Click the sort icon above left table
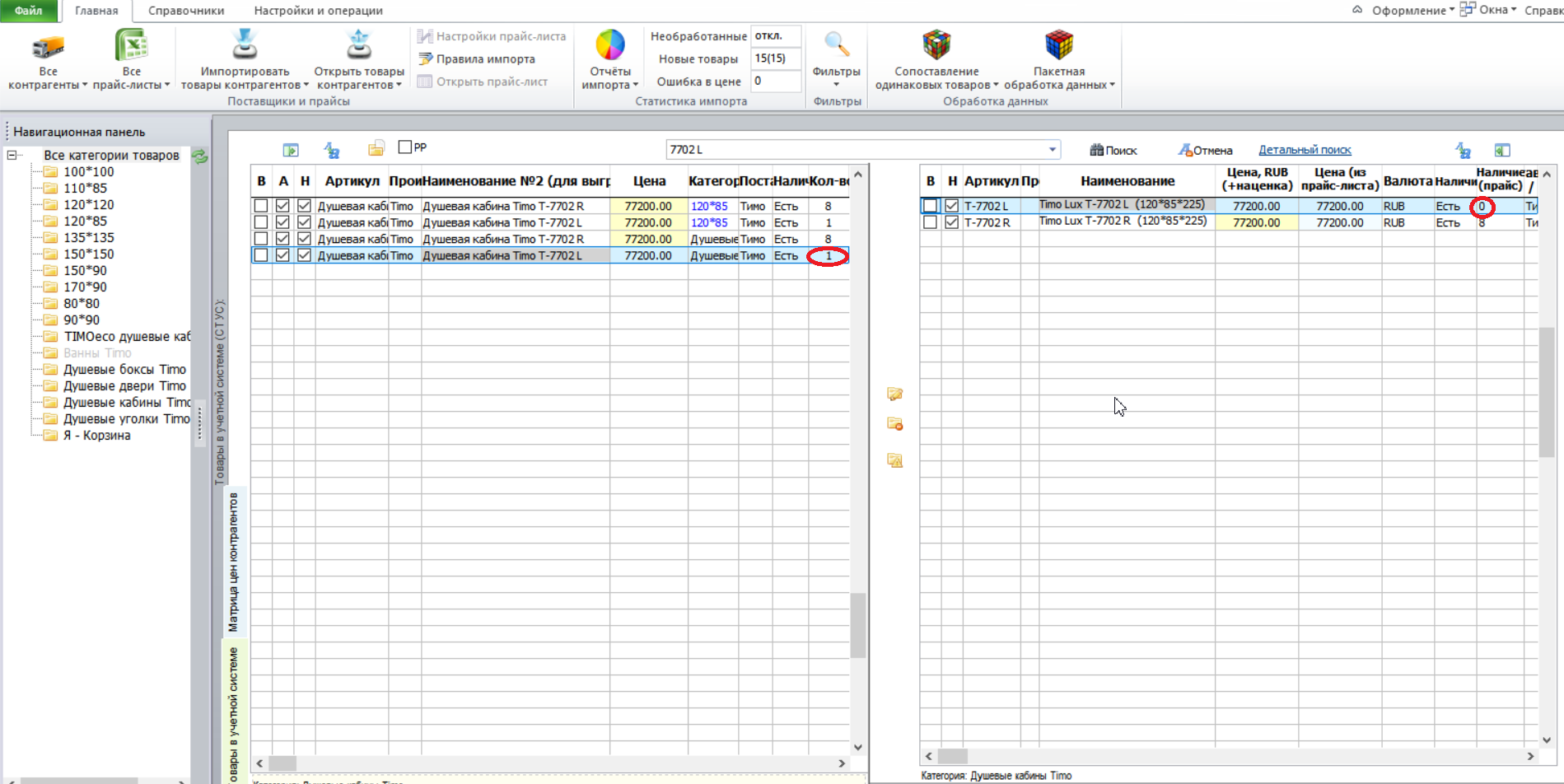Screen dimensions: 1564x784 [x=332, y=150]
